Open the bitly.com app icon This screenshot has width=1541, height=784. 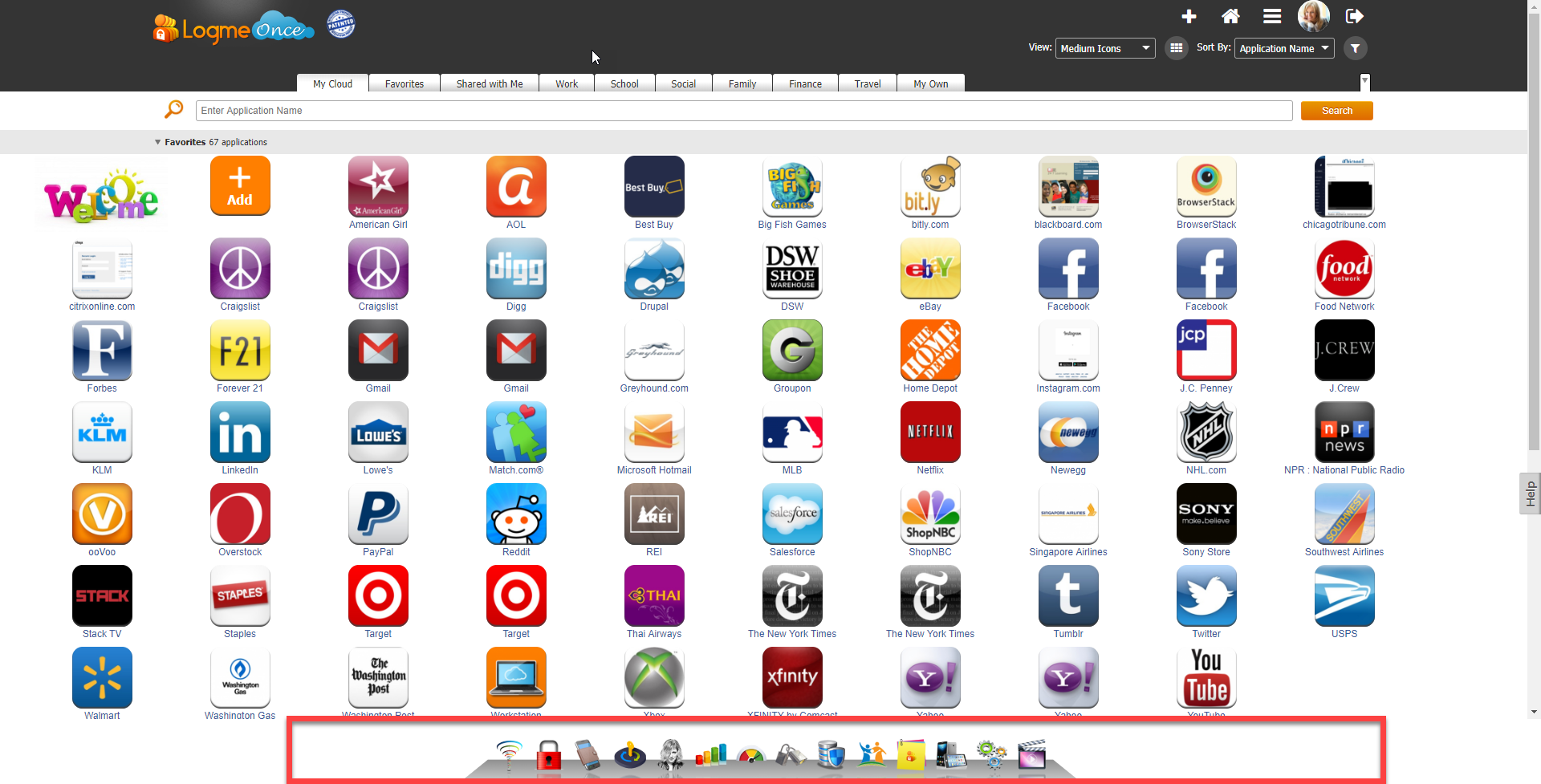click(930, 186)
